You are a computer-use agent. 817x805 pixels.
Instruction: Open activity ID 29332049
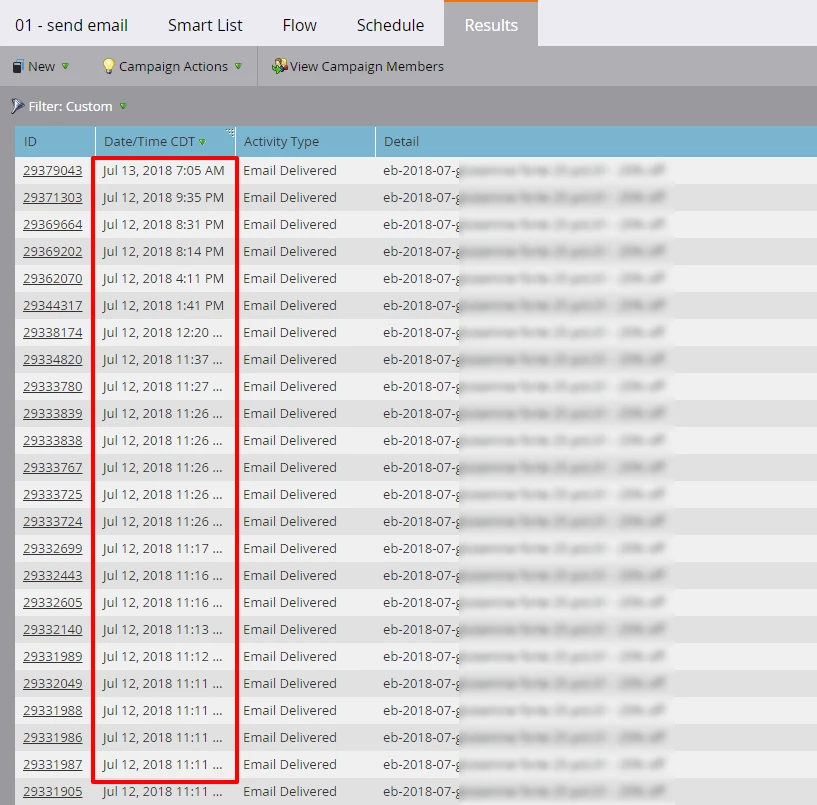53,684
